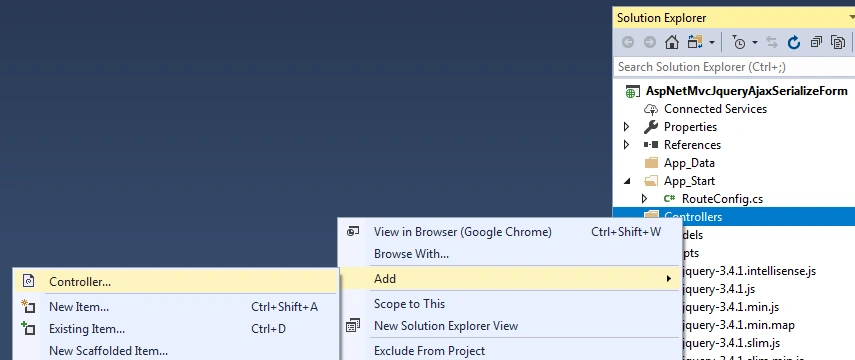Click the Add submenu arrow

[x=669, y=279]
